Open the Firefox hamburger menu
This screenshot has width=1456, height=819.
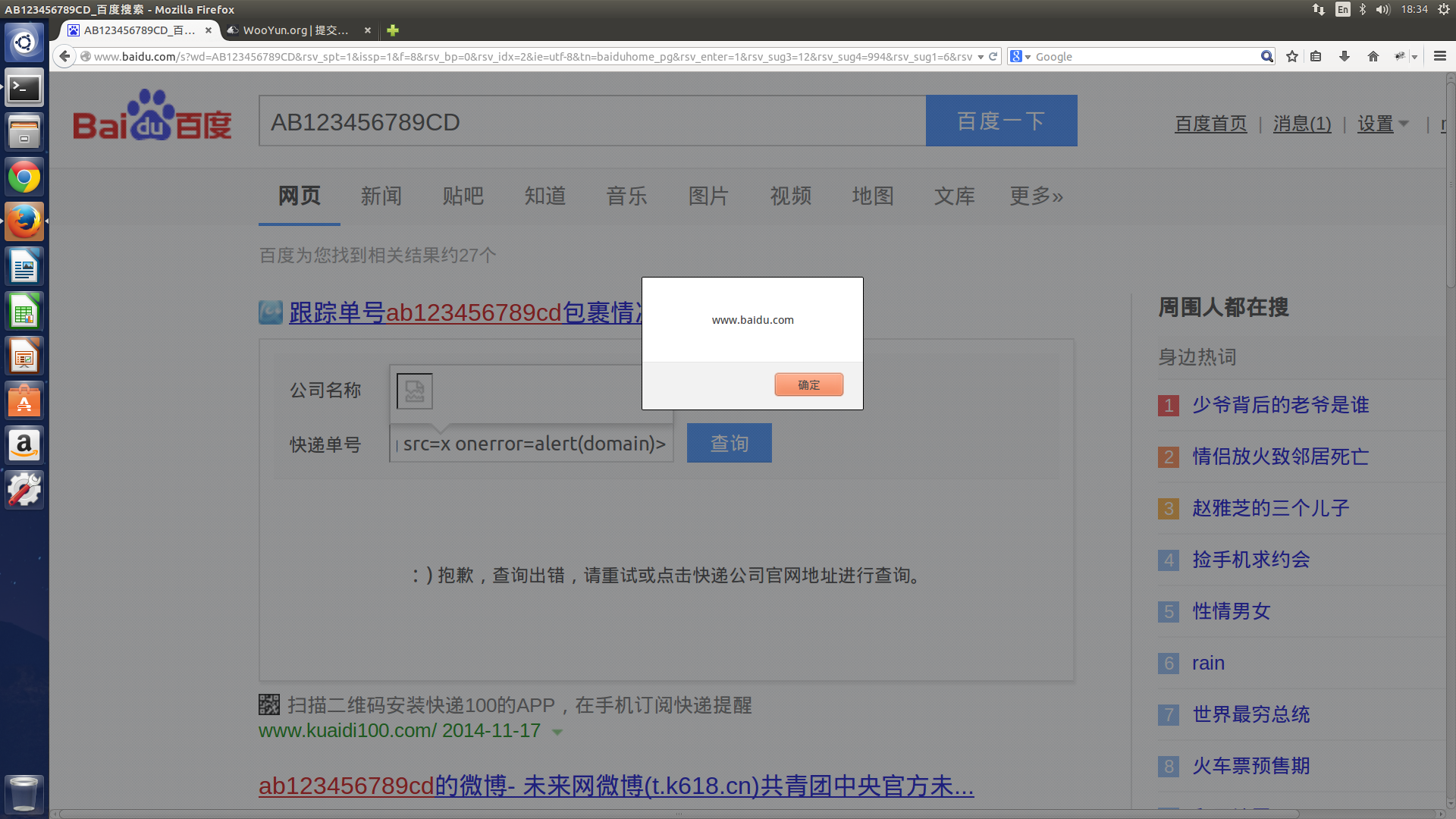[x=1440, y=56]
